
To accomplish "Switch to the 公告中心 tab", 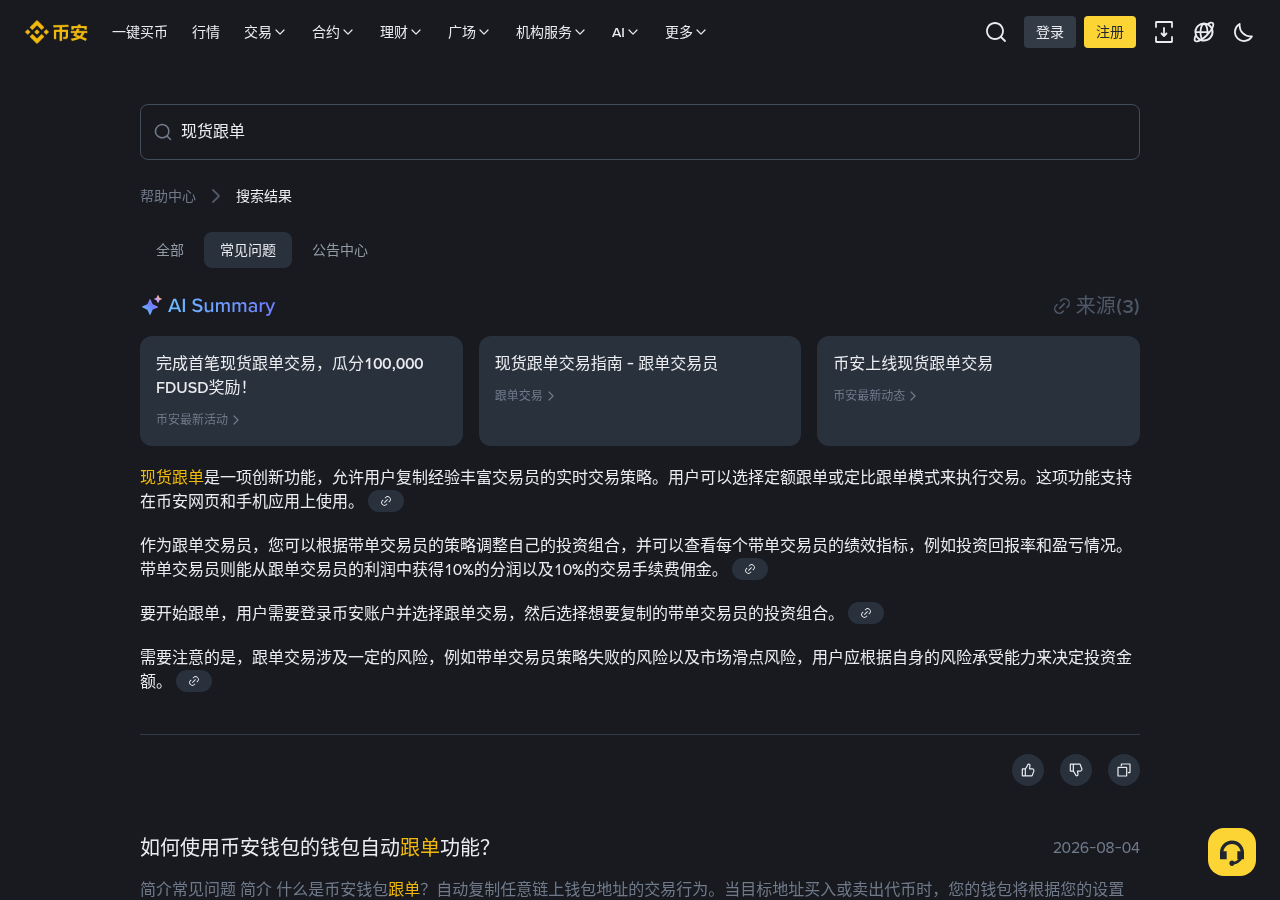I will tap(340, 250).
